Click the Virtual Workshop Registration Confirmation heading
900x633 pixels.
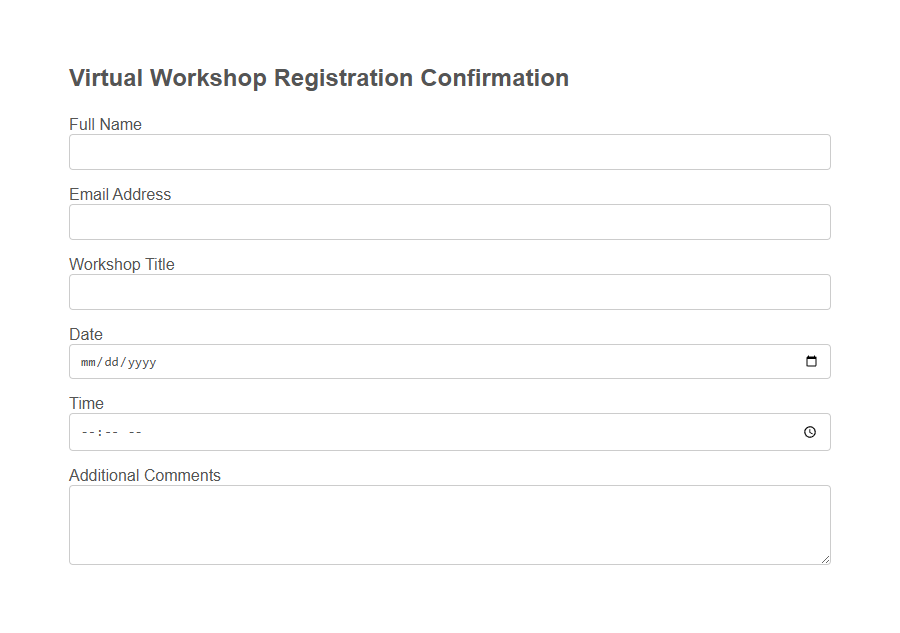point(318,78)
